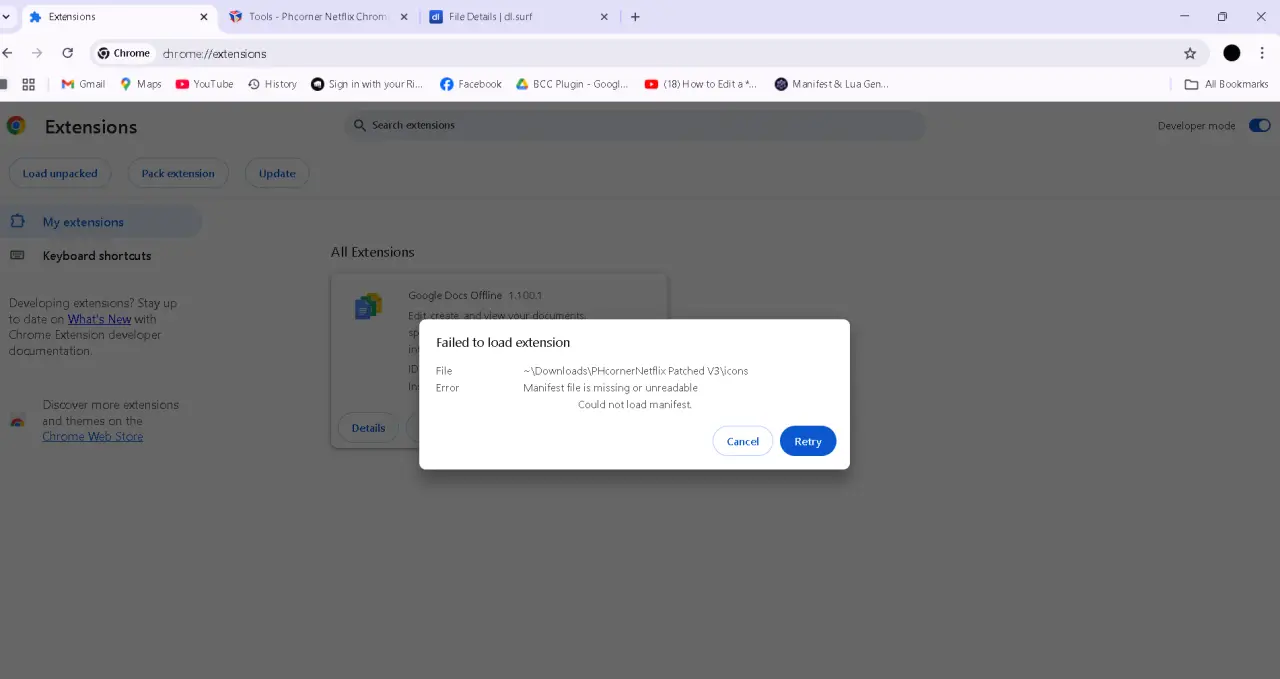
Task: Click the Could not load manifest text
Action: coord(635,405)
